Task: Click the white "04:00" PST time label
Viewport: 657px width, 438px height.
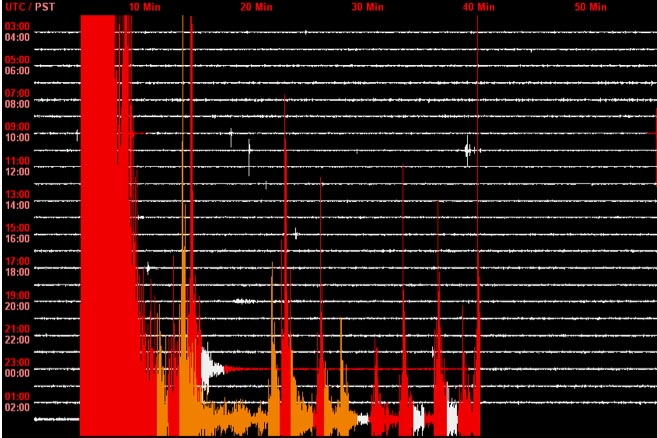Action: [17, 37]
